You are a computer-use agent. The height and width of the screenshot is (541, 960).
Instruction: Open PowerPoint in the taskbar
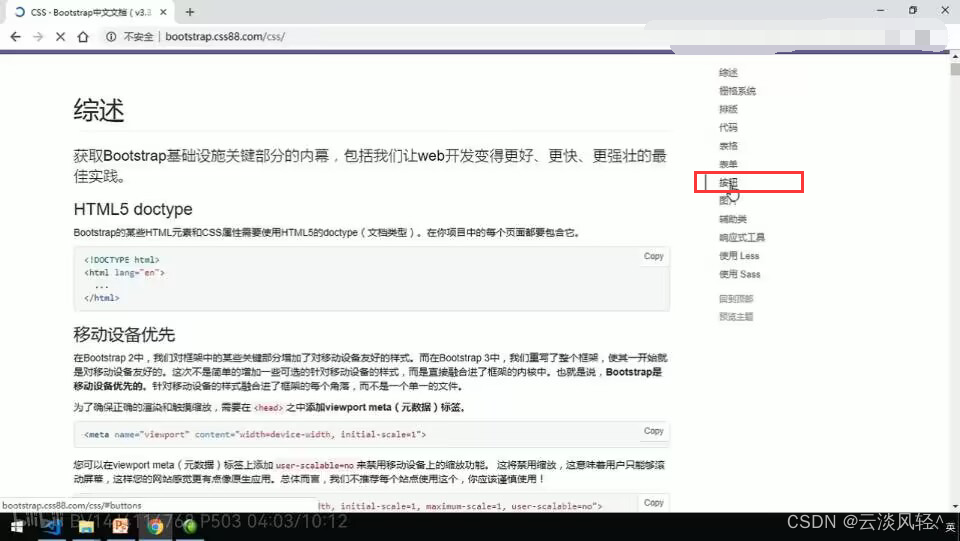click(x=120, y=526)
